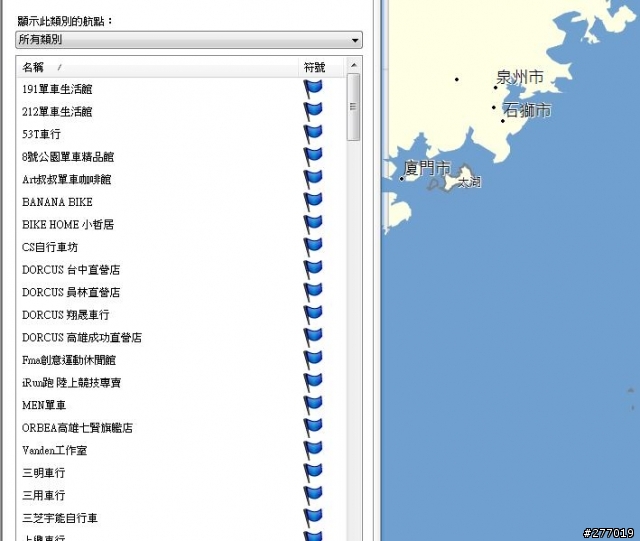Viewport: 640px width, 541px height.
Task: Click blue flag icon for DORCUS 高雄成功直營店
Action: click(313, 337)
